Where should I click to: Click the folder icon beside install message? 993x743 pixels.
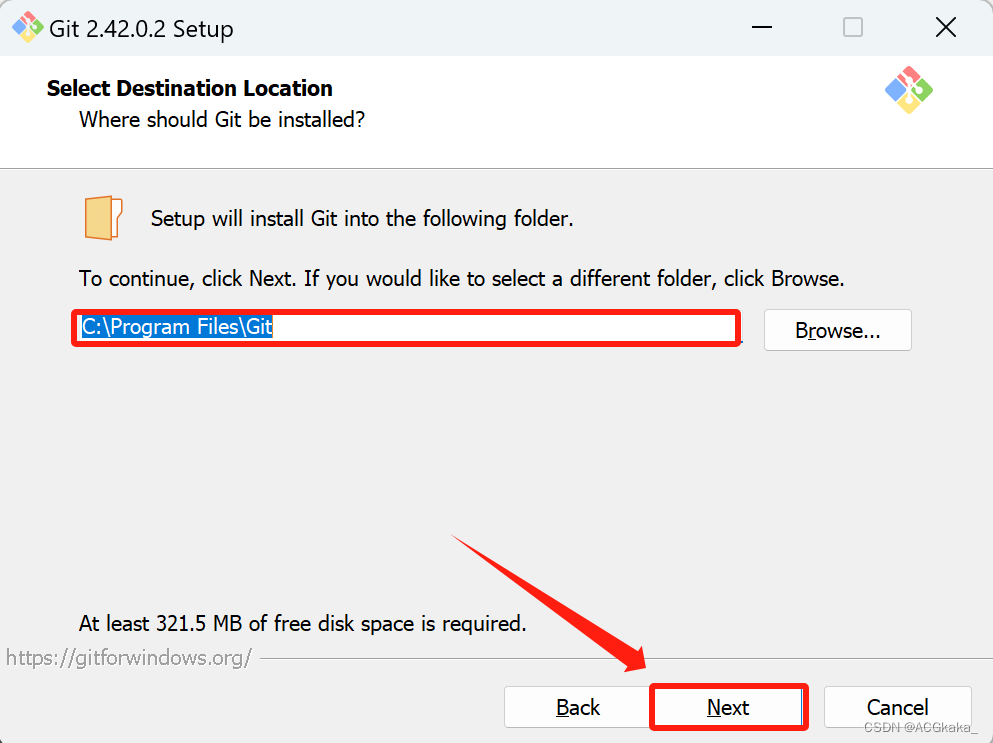pos(103,218)
